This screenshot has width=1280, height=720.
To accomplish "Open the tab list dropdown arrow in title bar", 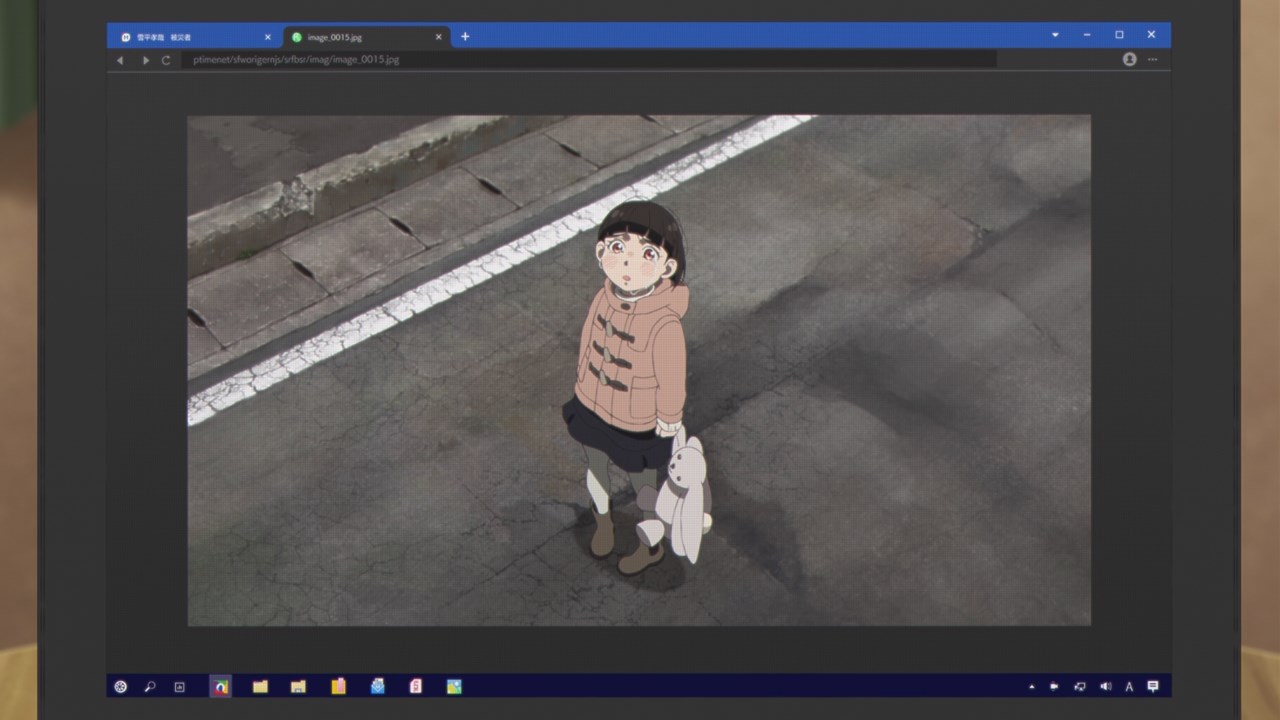I will [x=1055, y=35].
